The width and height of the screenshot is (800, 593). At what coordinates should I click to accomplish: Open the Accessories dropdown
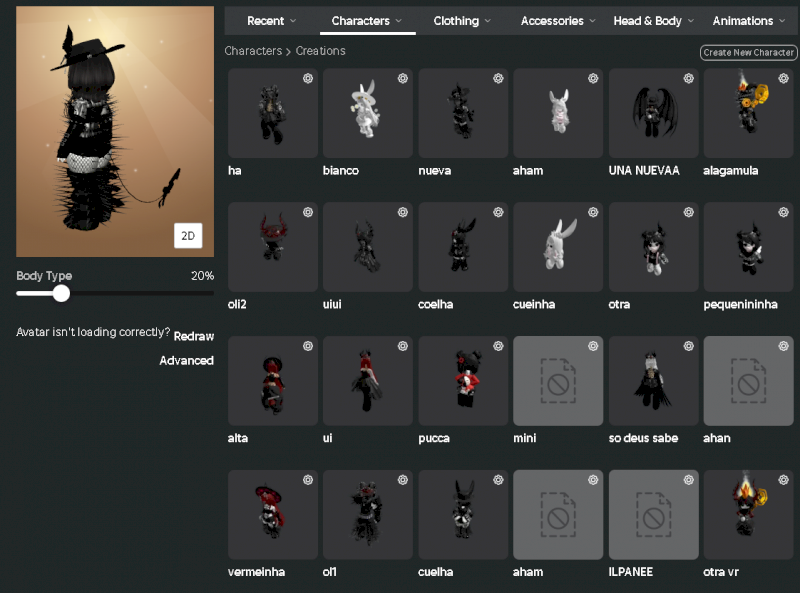click(x=557, y=21)
